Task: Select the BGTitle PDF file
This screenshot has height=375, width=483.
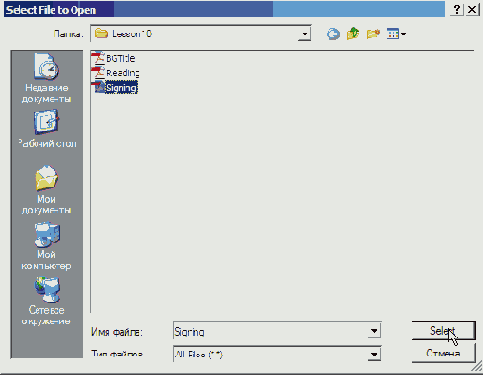Action: 114,58
